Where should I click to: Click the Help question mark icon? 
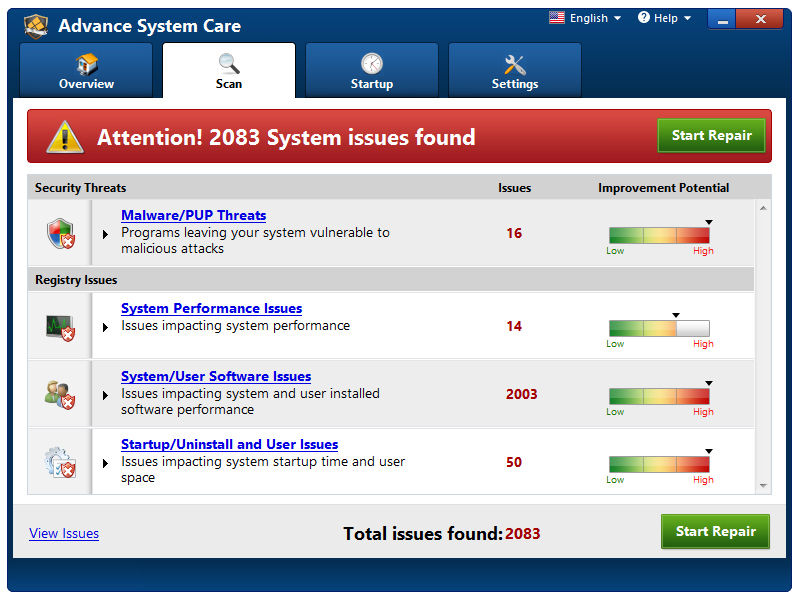pyautogui.click(x=644, y=18)
